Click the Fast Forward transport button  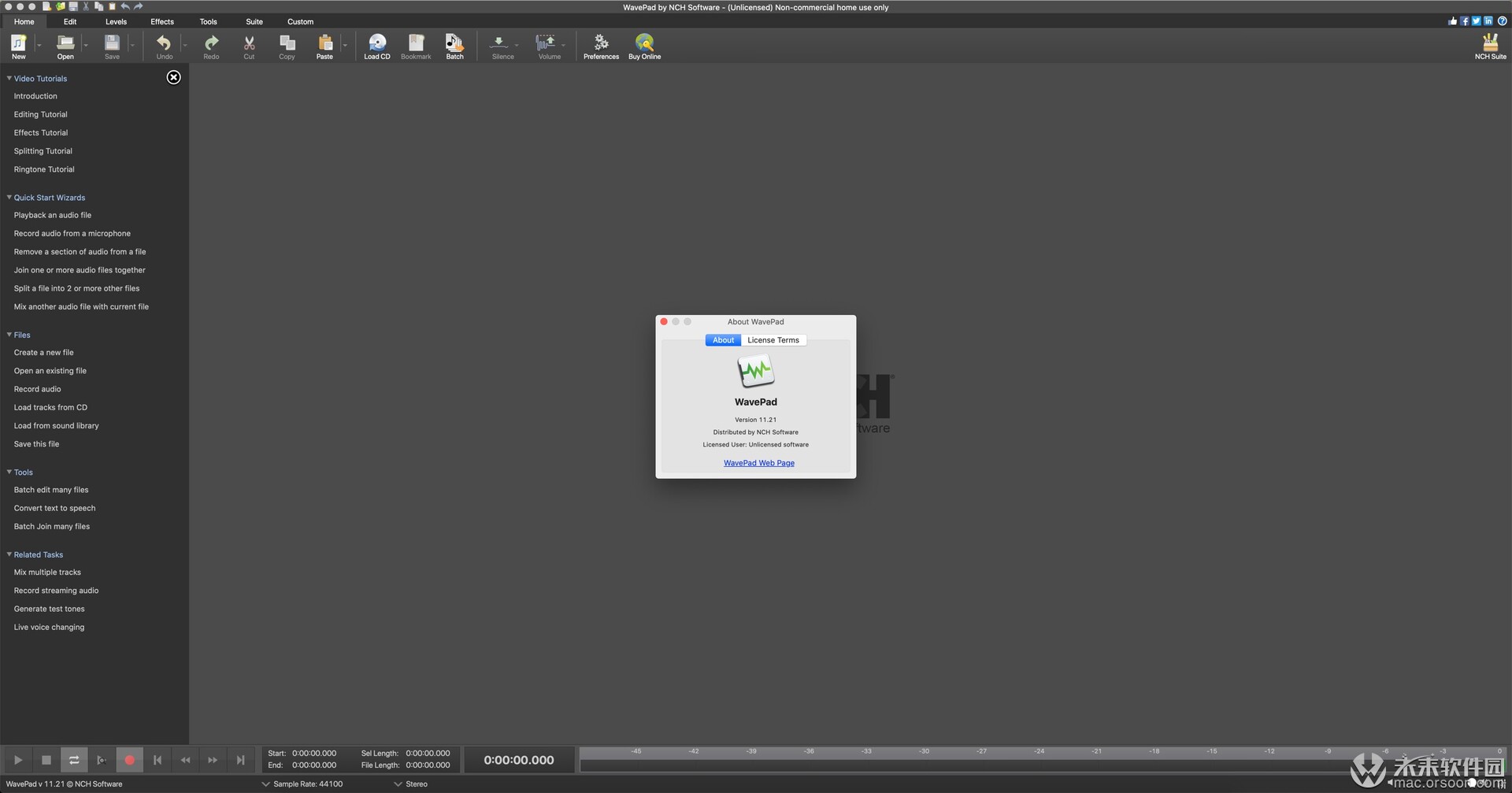pyautogui.click(x=213, y=760)
